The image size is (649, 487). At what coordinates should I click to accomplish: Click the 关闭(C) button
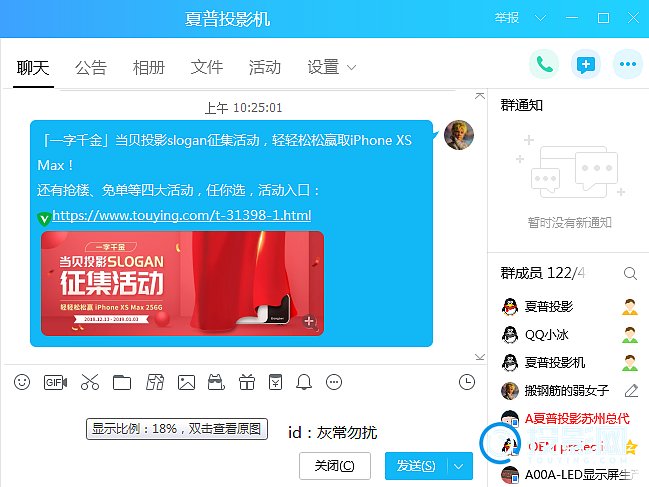pyautogui.click(x=334, y=466)
